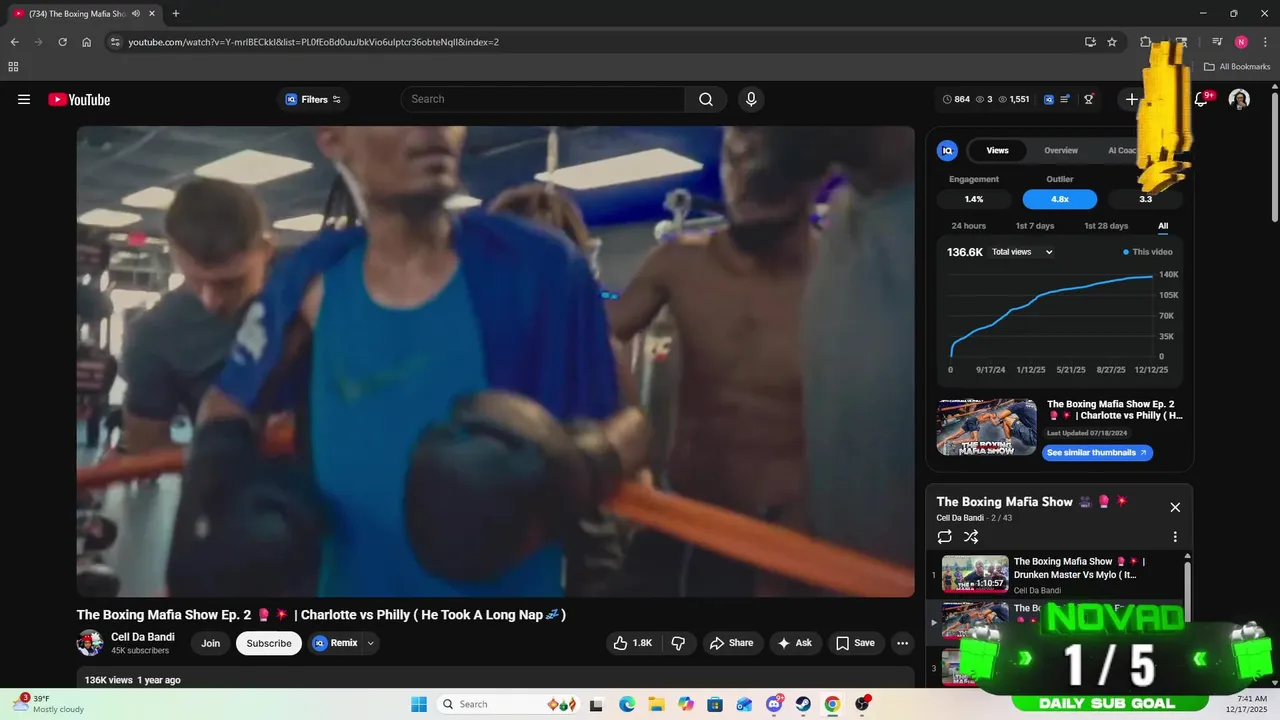
Task: Toggle loop playlist
Action: click(x=944, y=537)
